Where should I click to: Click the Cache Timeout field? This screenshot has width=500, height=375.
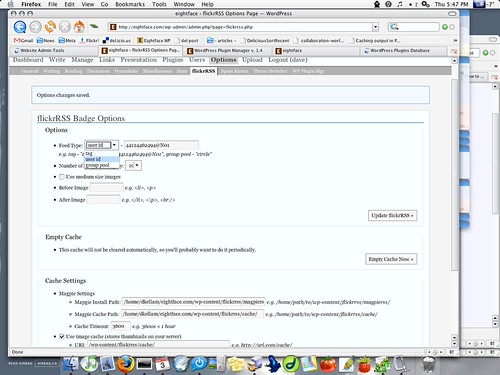point(121,326)
